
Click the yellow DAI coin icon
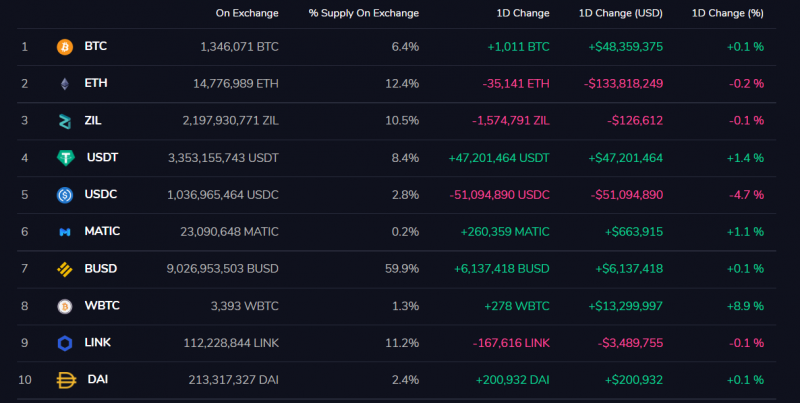pos(66,380)
